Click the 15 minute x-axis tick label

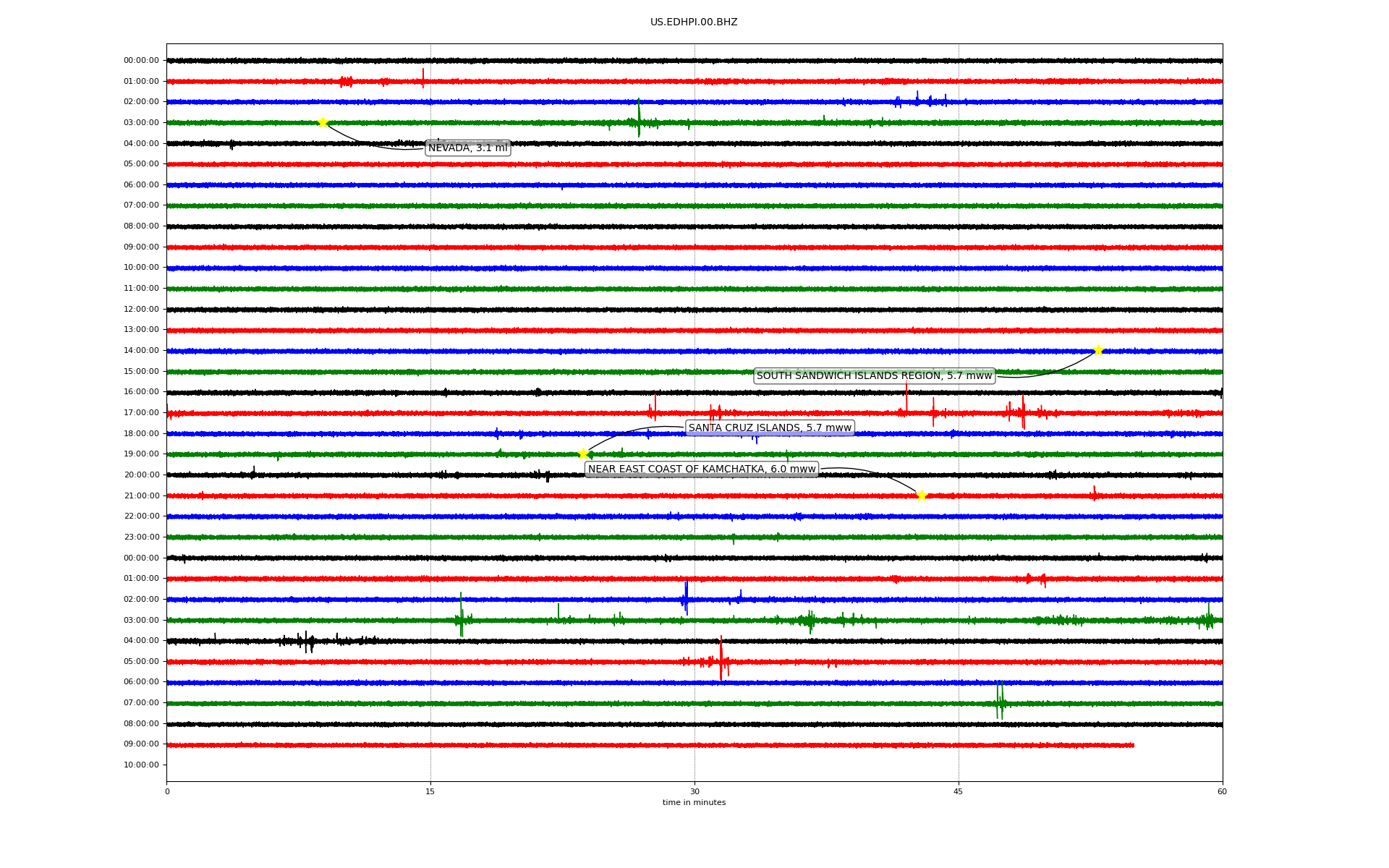[430, 791]
